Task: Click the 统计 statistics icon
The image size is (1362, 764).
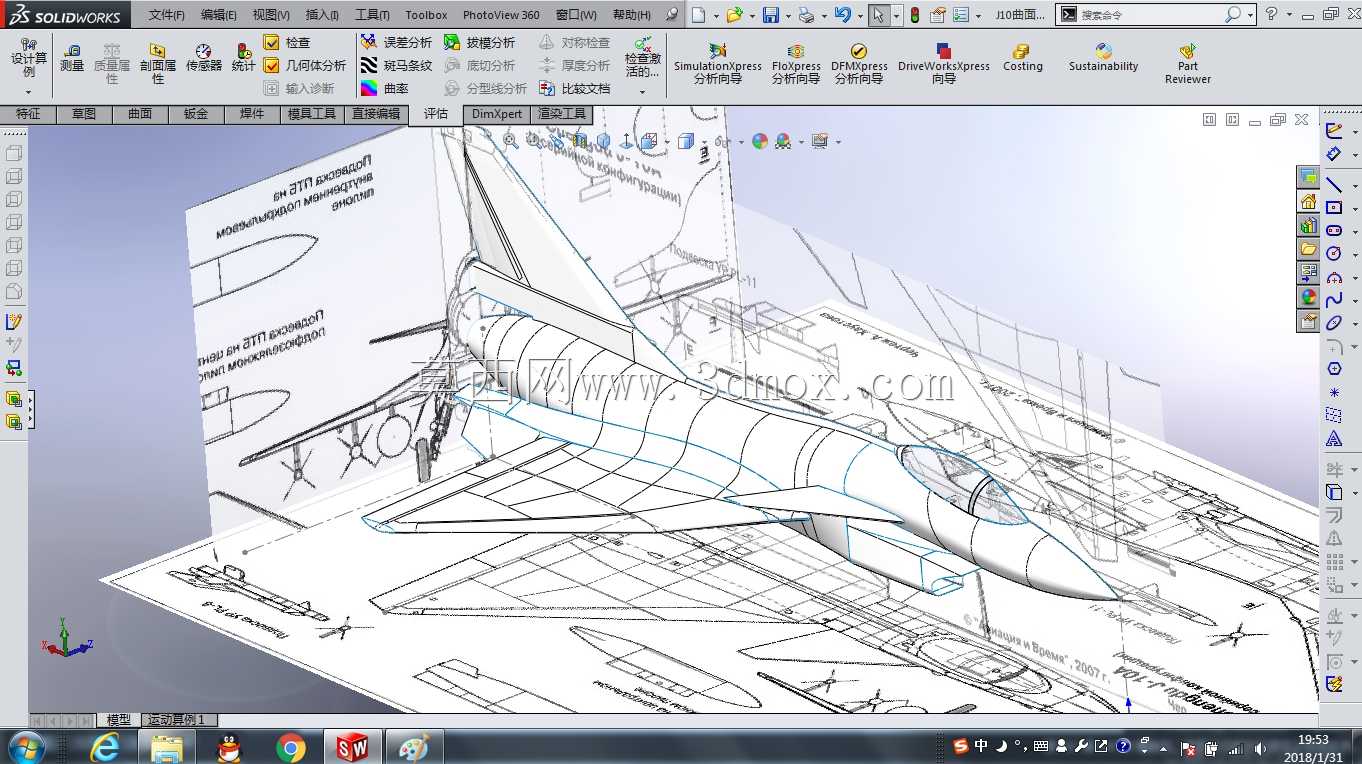Action: point(244,58)
